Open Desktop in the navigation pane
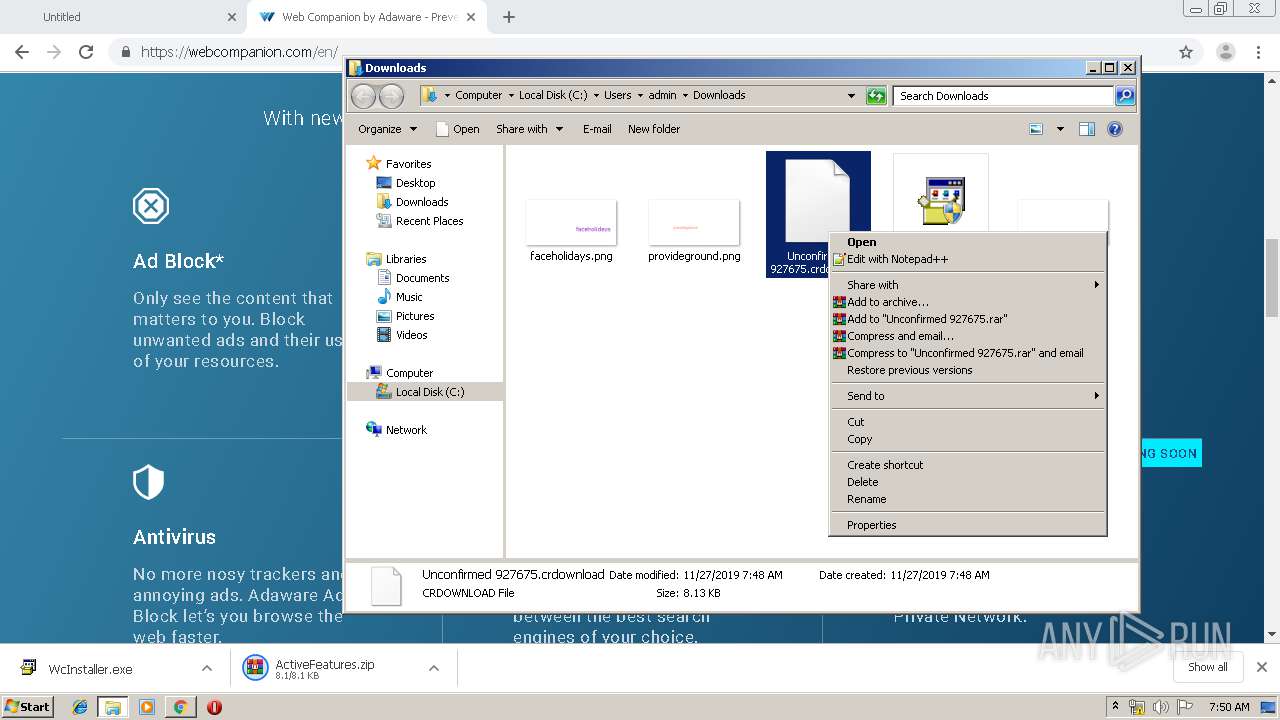1280x720 pixels. click(x=406, y=183)
